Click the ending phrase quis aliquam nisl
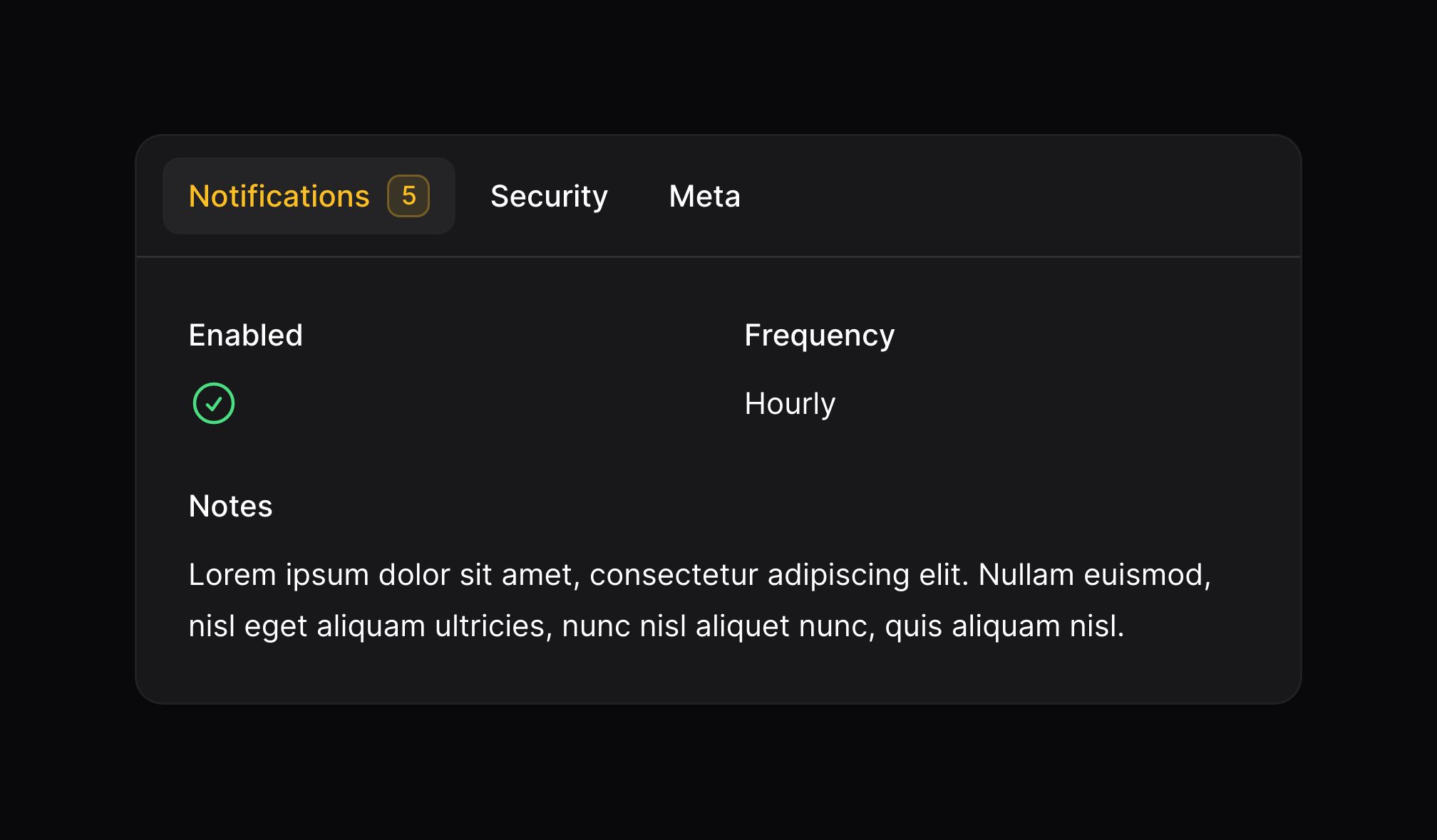1437x840 pixels. [1004, 626]
